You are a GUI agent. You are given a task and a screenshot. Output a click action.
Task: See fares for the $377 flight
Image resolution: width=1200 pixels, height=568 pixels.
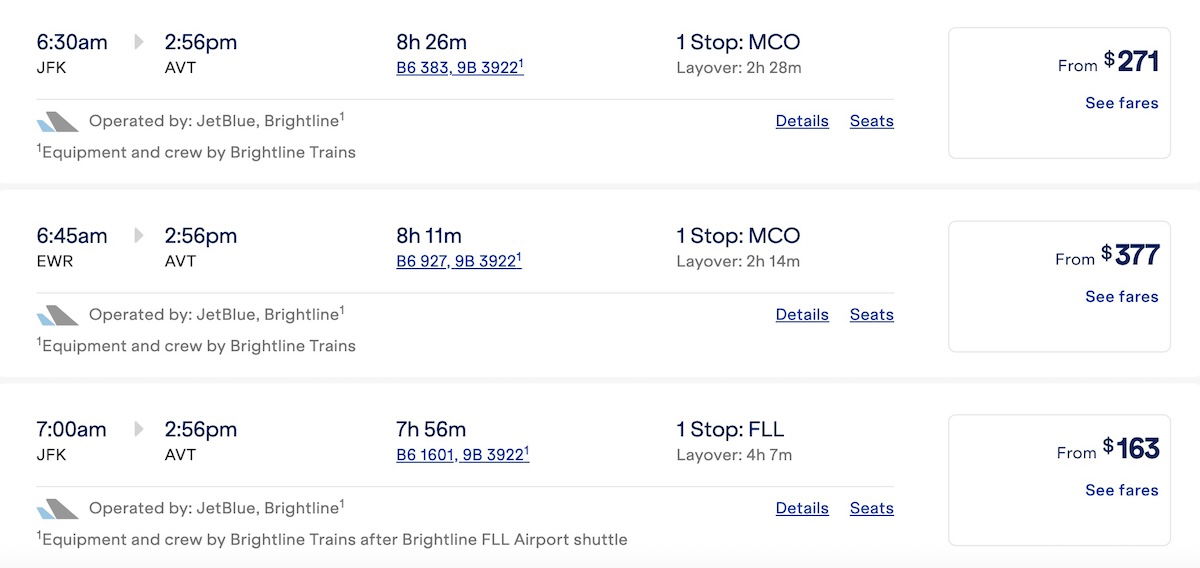(x=1122, y=297)
